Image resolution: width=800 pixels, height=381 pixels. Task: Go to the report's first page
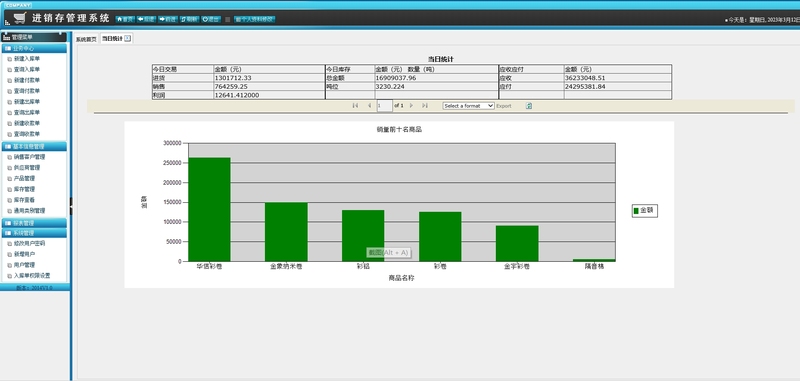(x=355, y=106)
